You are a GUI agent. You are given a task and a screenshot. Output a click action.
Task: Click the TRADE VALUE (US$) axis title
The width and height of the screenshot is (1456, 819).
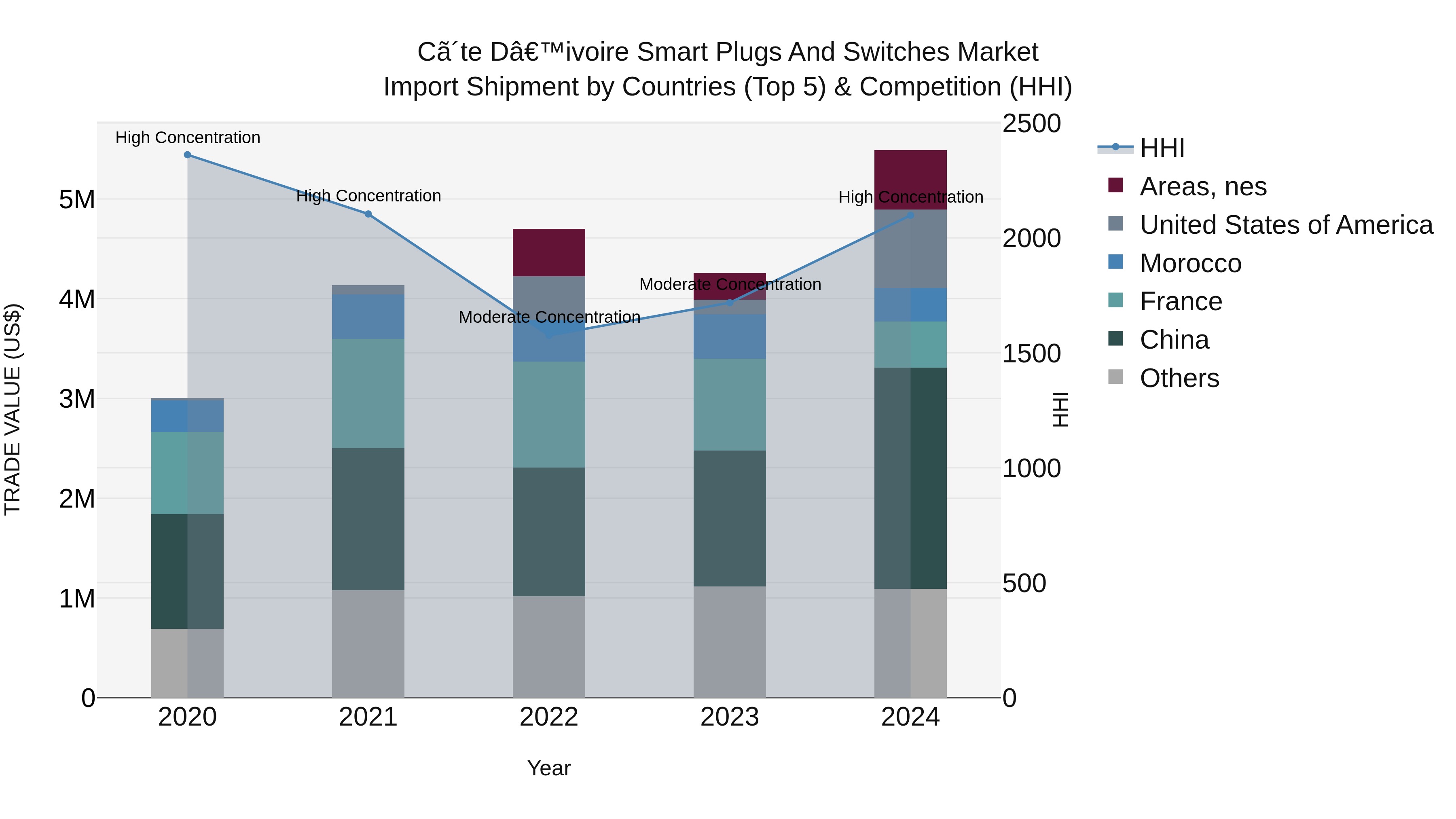pyautogui.click(x=13, y=409)
